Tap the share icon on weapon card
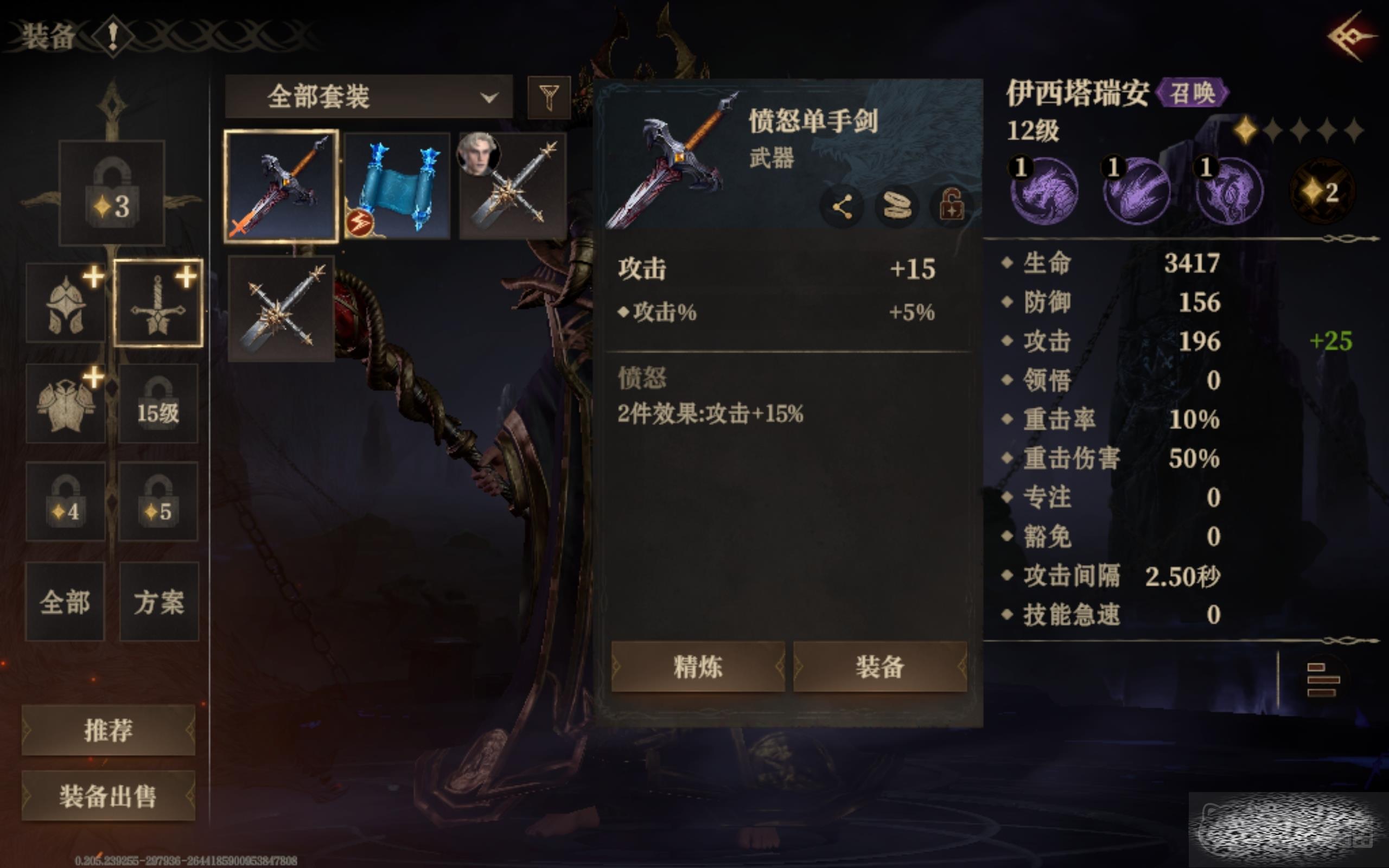Viewport: 1389px width, 868px height. click(x=842, y=207)
